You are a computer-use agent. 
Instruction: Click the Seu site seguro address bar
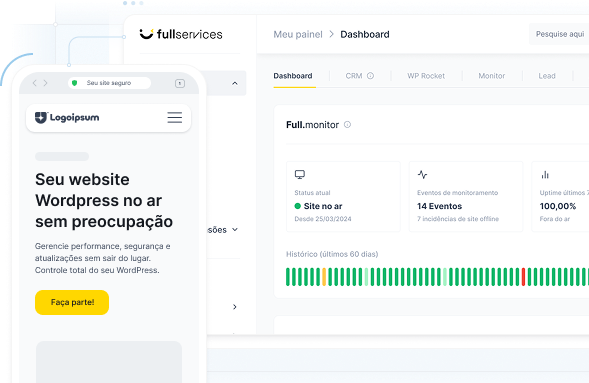[109, 83]
